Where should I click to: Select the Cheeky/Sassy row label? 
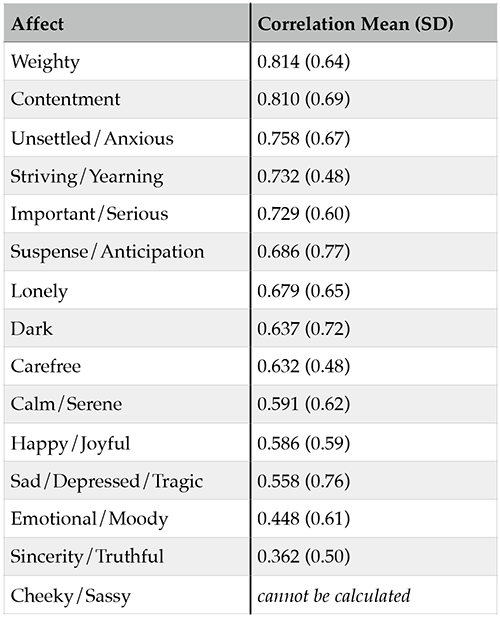coord(71,596)
